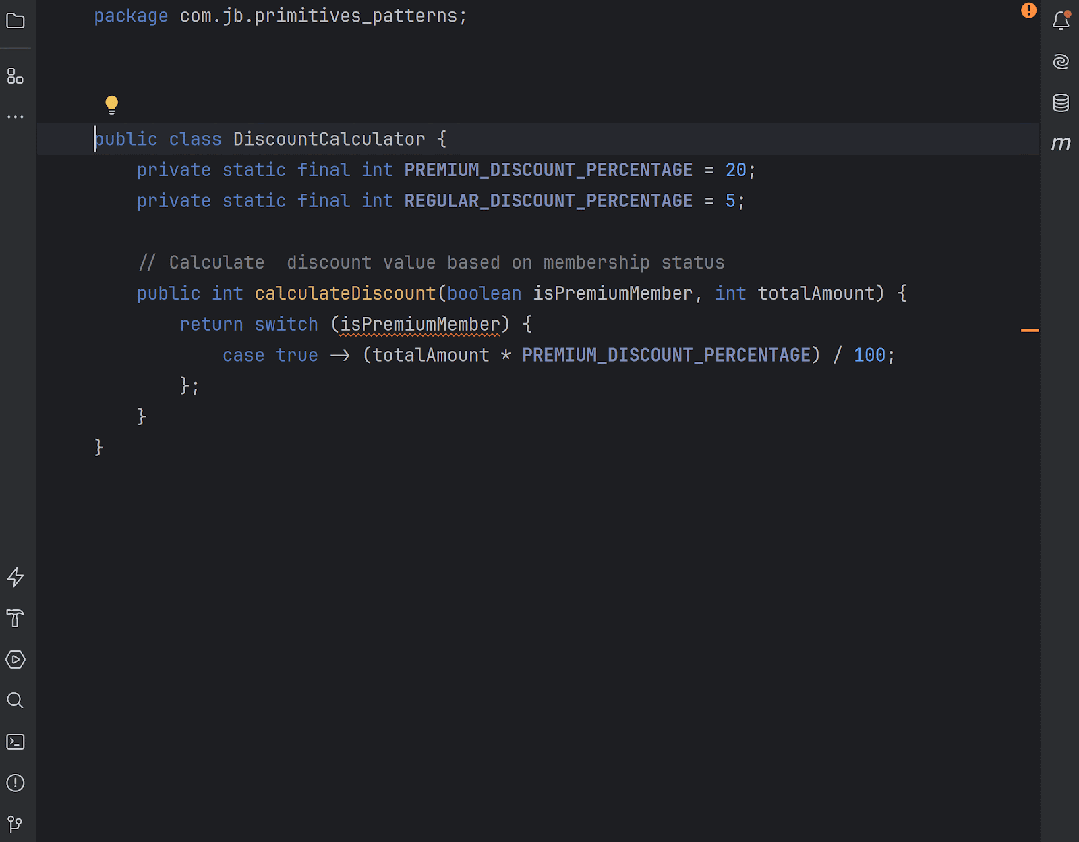1079x842 pixels.
Task: Open intention actions via the lightbulb
Action: 111,104
